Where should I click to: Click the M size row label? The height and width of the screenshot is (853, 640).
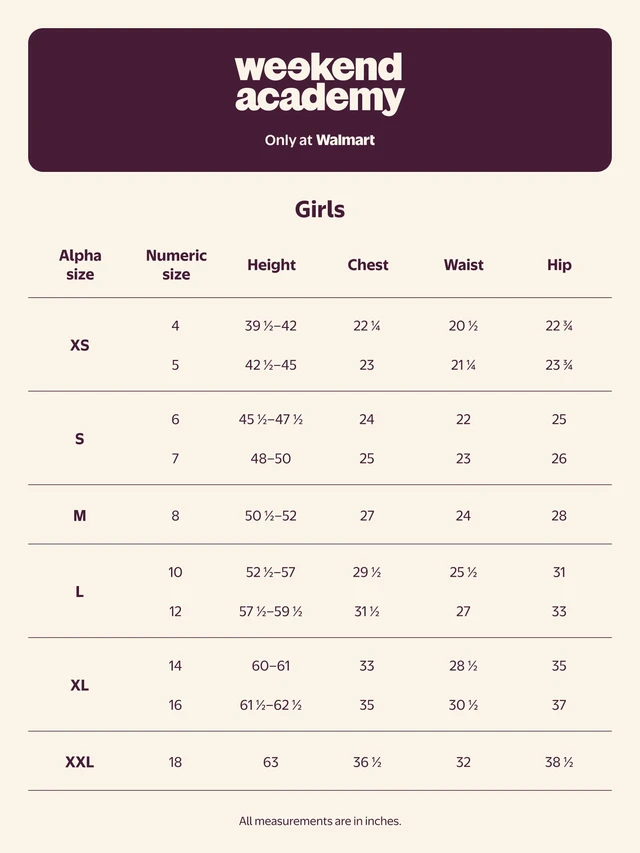[x=79, y=516]
